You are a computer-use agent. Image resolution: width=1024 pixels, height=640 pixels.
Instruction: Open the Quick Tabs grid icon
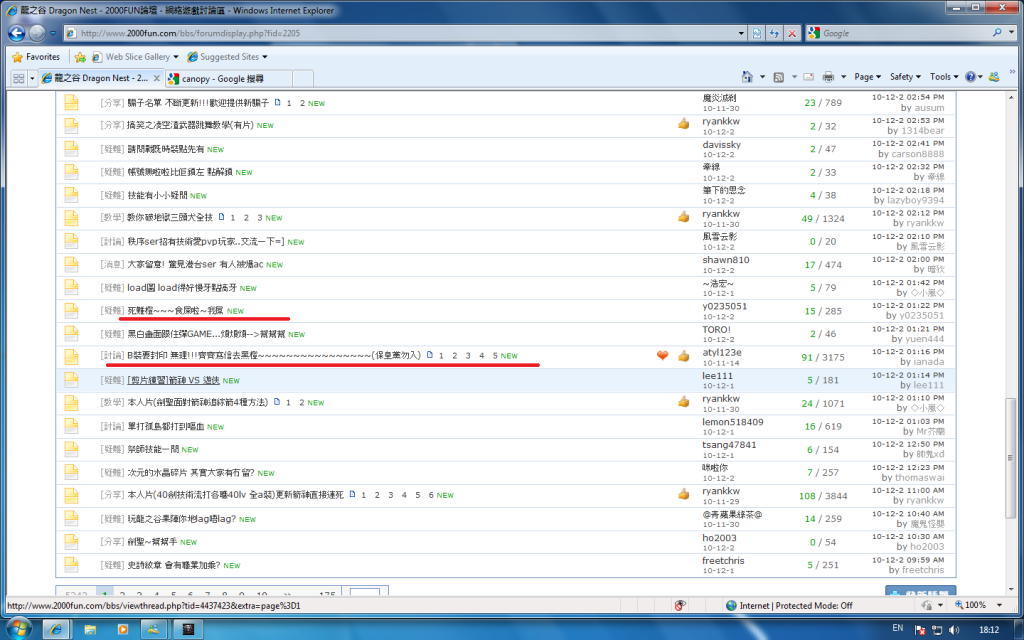point(18,78)
